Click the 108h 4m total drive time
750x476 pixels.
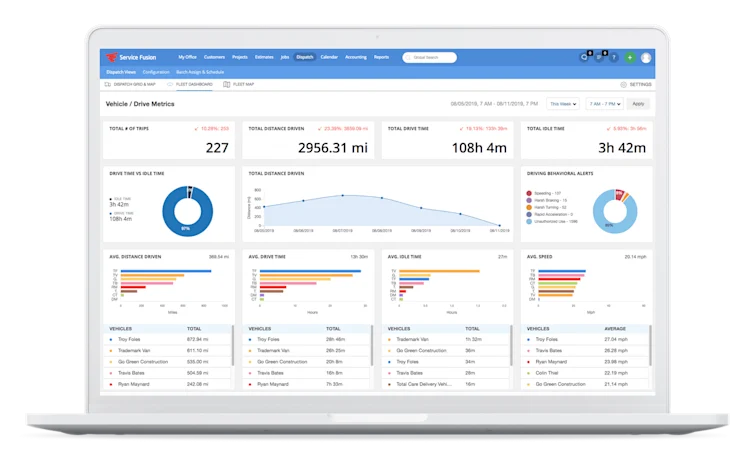479,148
